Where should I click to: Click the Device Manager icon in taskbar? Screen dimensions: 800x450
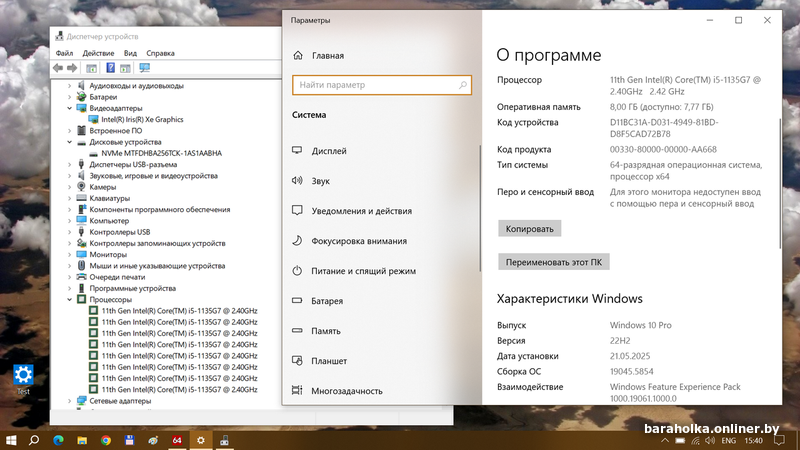pos(224,440)
